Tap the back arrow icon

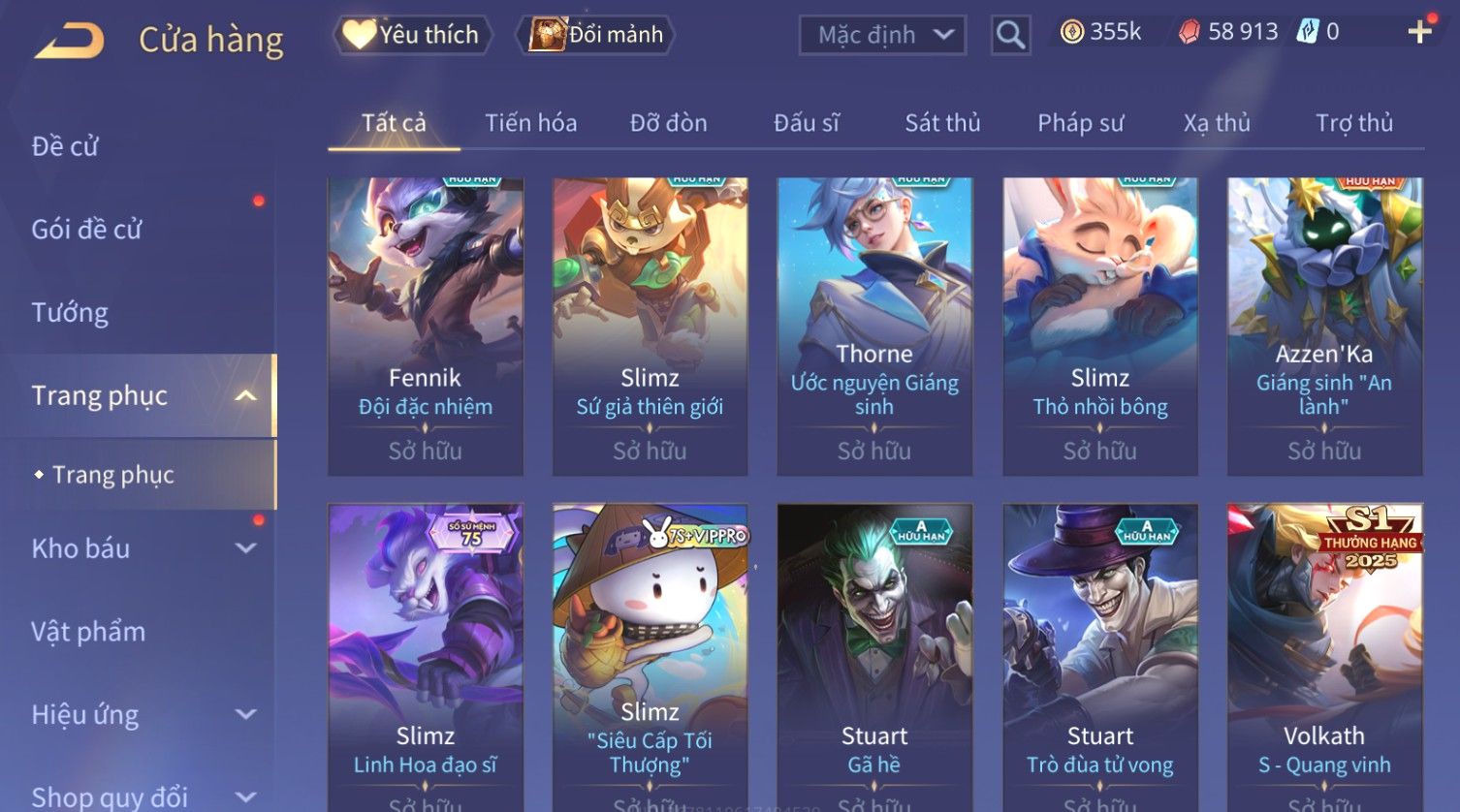point(70,41)
